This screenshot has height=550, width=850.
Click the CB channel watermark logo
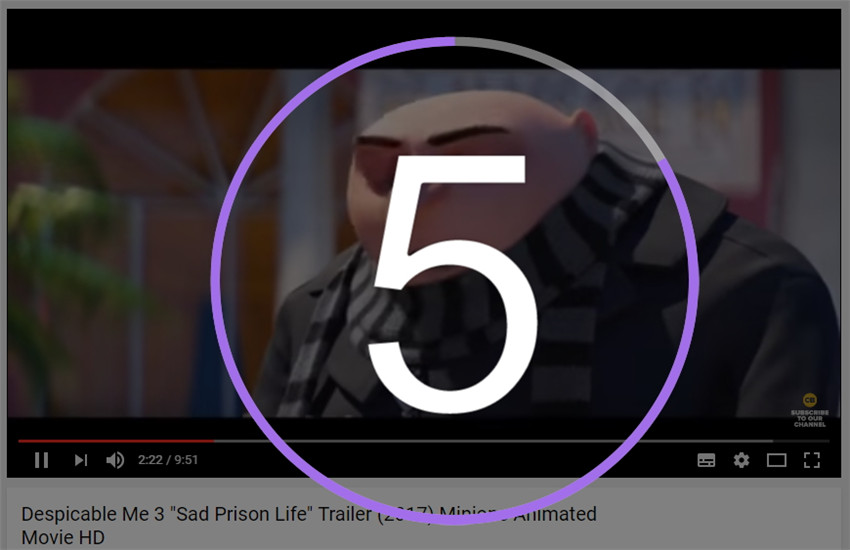[809, 400]
